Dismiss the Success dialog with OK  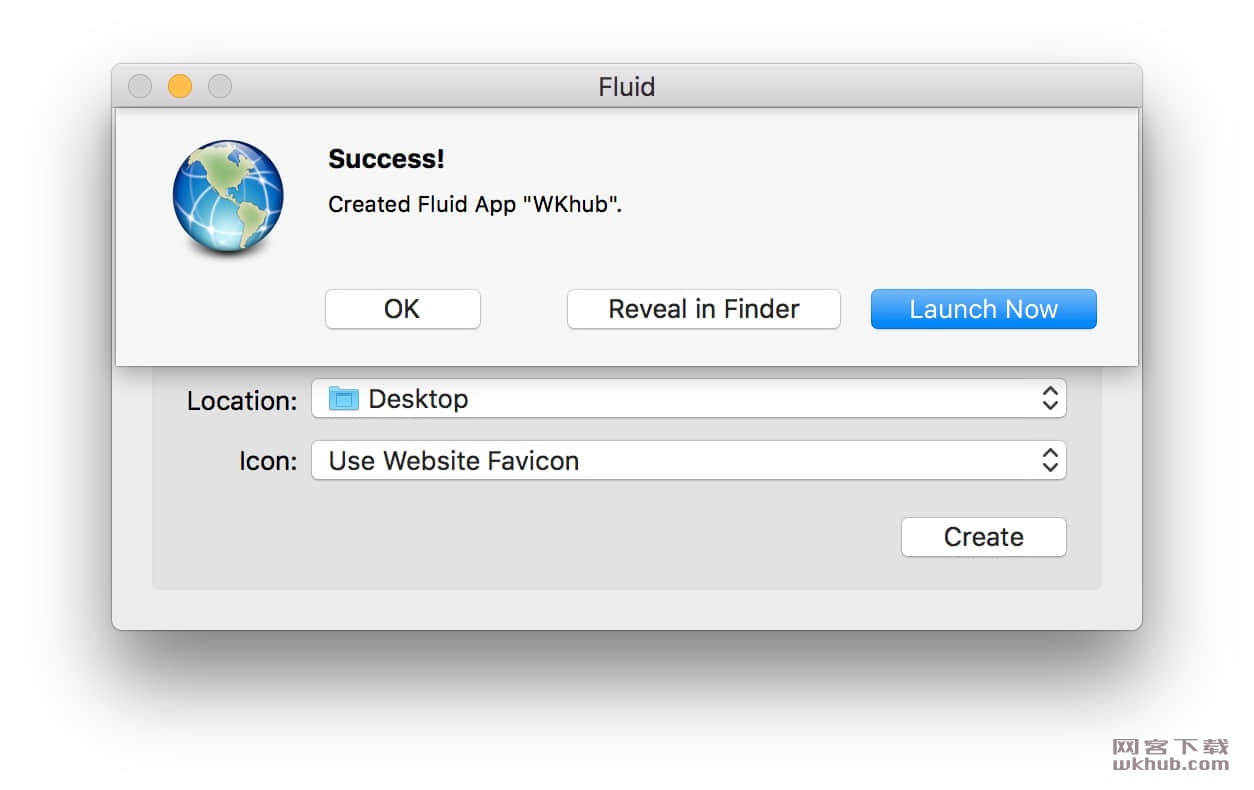tap(402, 309)
